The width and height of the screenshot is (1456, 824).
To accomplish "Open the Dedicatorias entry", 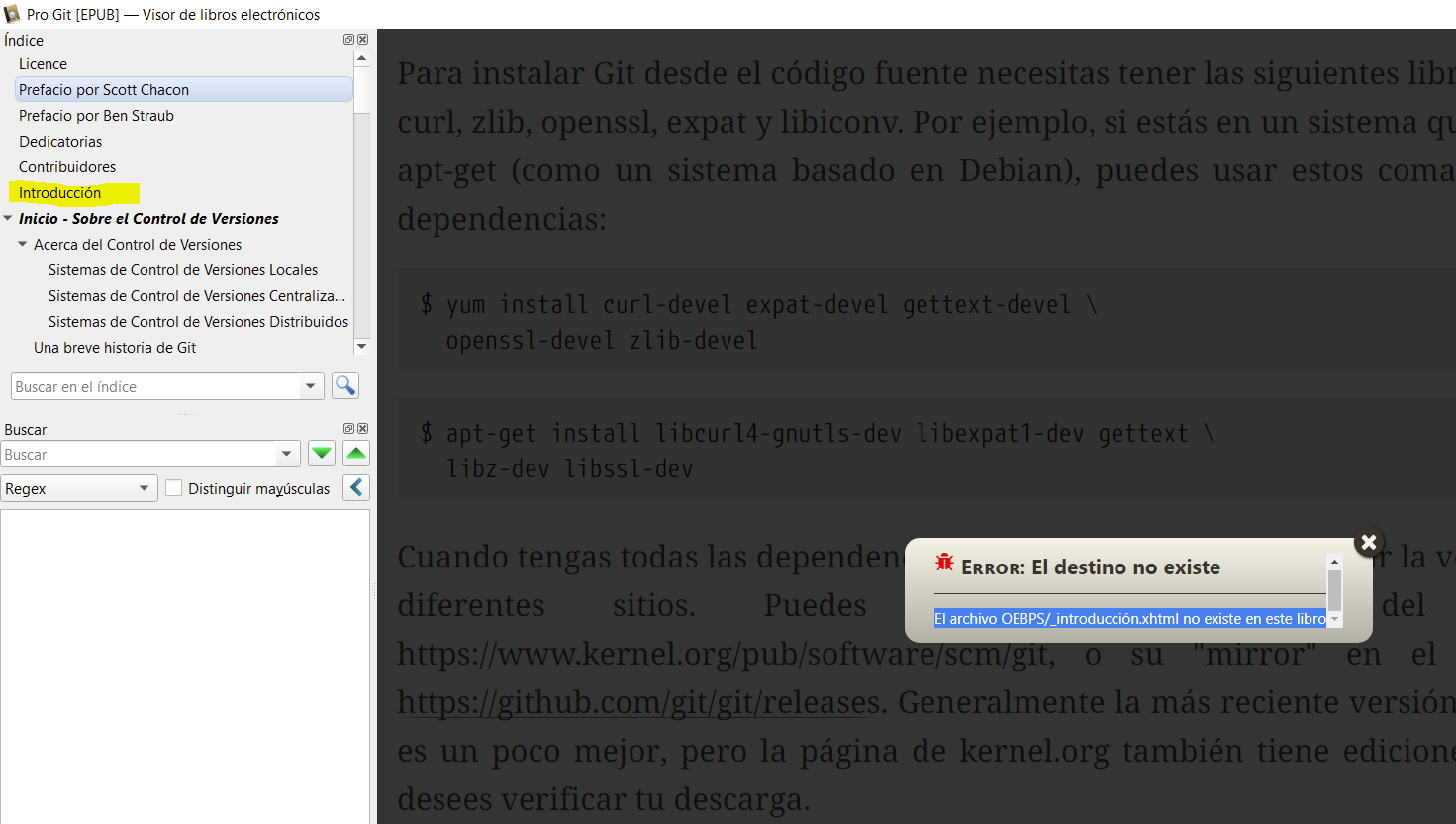I will coord(60,142).
